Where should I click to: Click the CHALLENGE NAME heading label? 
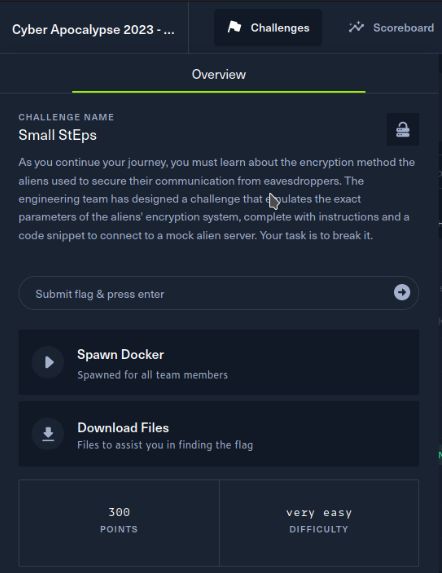66,117
